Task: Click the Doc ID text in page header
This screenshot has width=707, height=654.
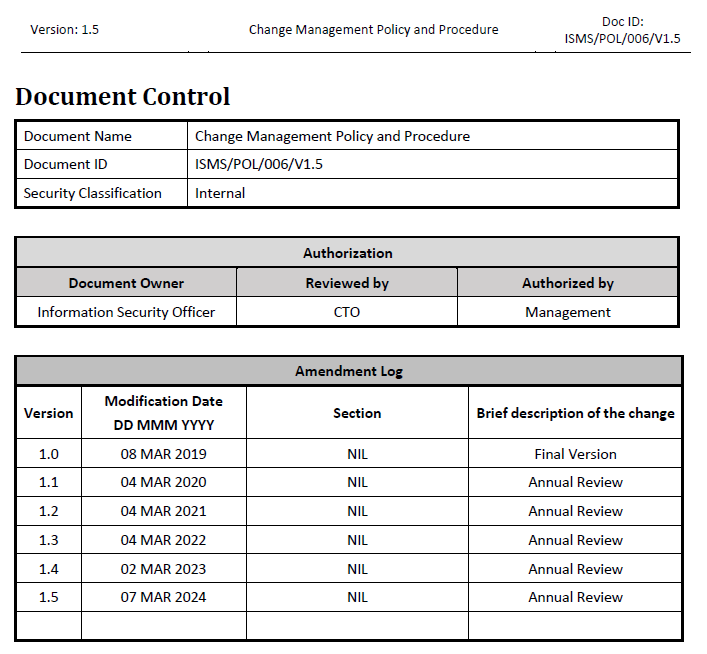Action: 622,30
